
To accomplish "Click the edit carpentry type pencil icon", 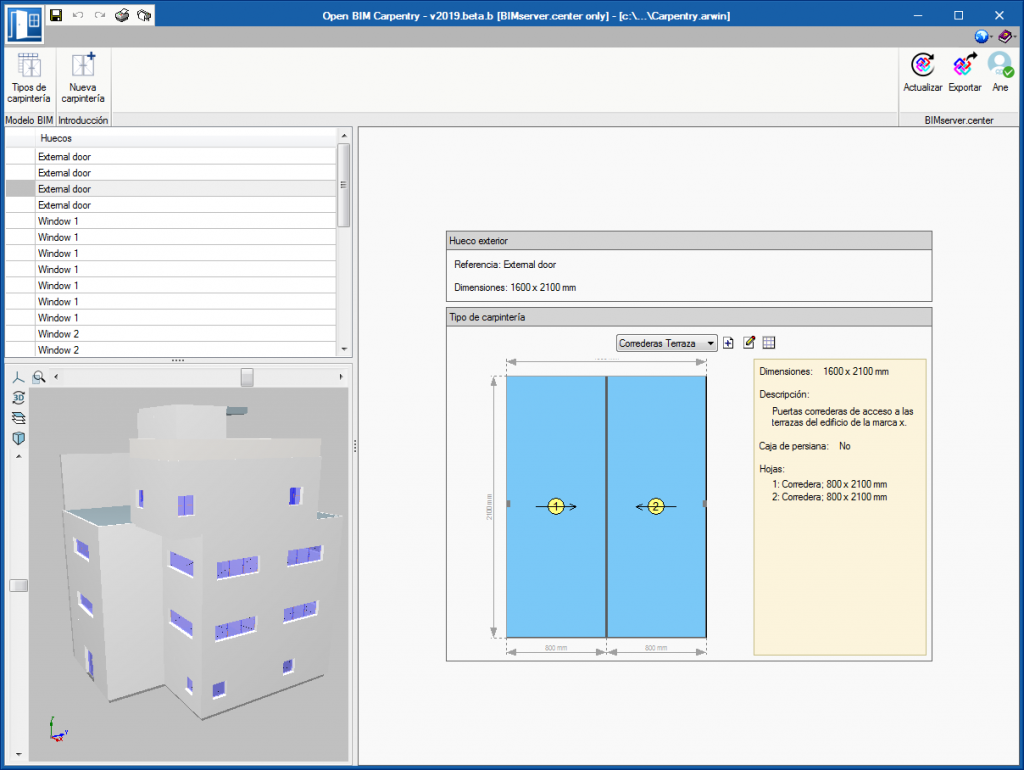I will (749, 342).
